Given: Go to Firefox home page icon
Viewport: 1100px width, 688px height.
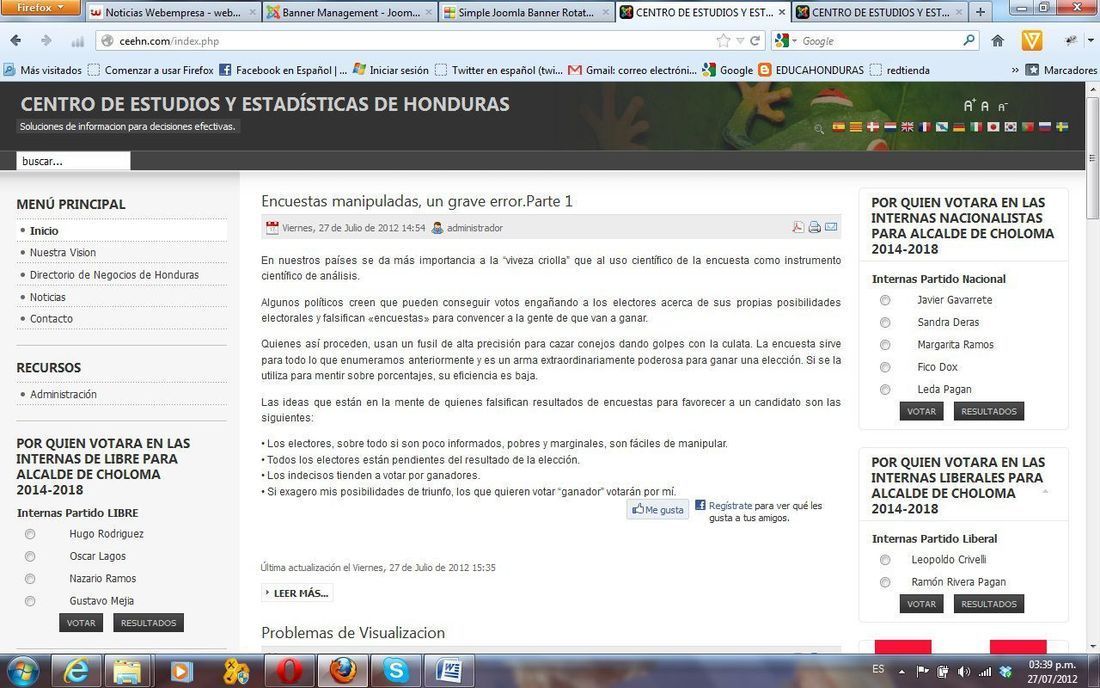Looking at the screenshot, I should pos(998,41).
